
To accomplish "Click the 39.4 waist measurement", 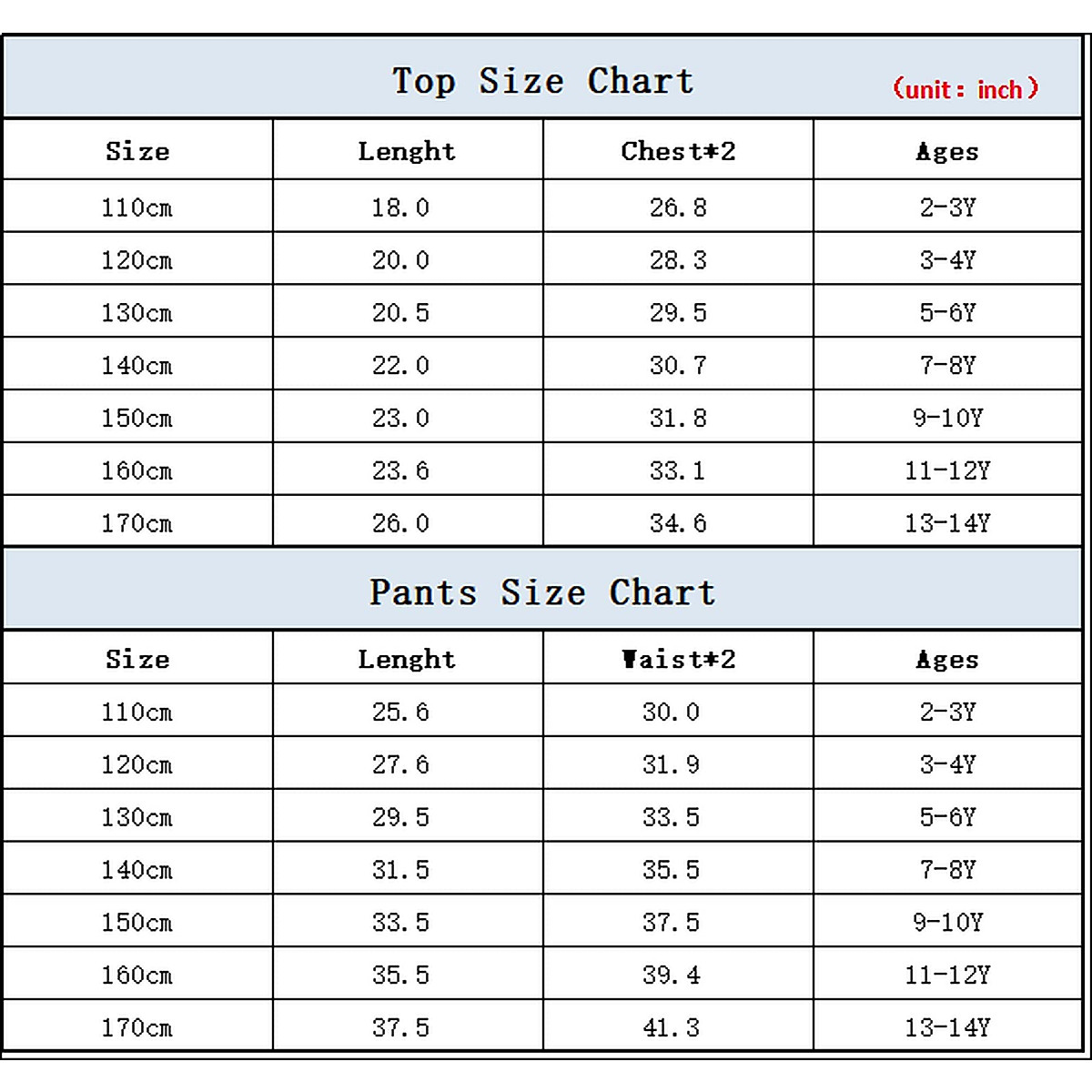I will click(x=671, y=975).
